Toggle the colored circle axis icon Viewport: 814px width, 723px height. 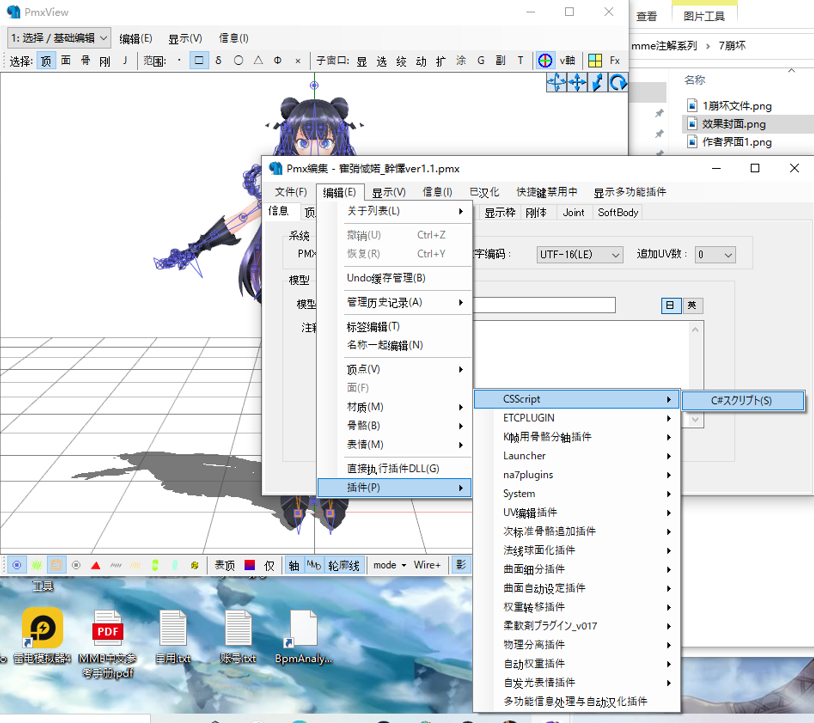point(545,61)
